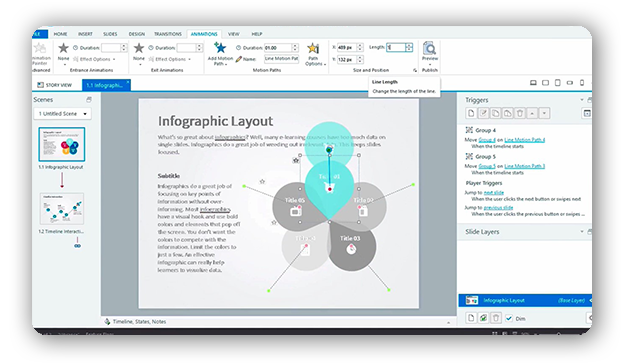Image resolution: width=626 pixels, height=363 pixels.
Task: Select the Entrance Animations None star icon
Action: pyautogui.click(x=63, y=48)
